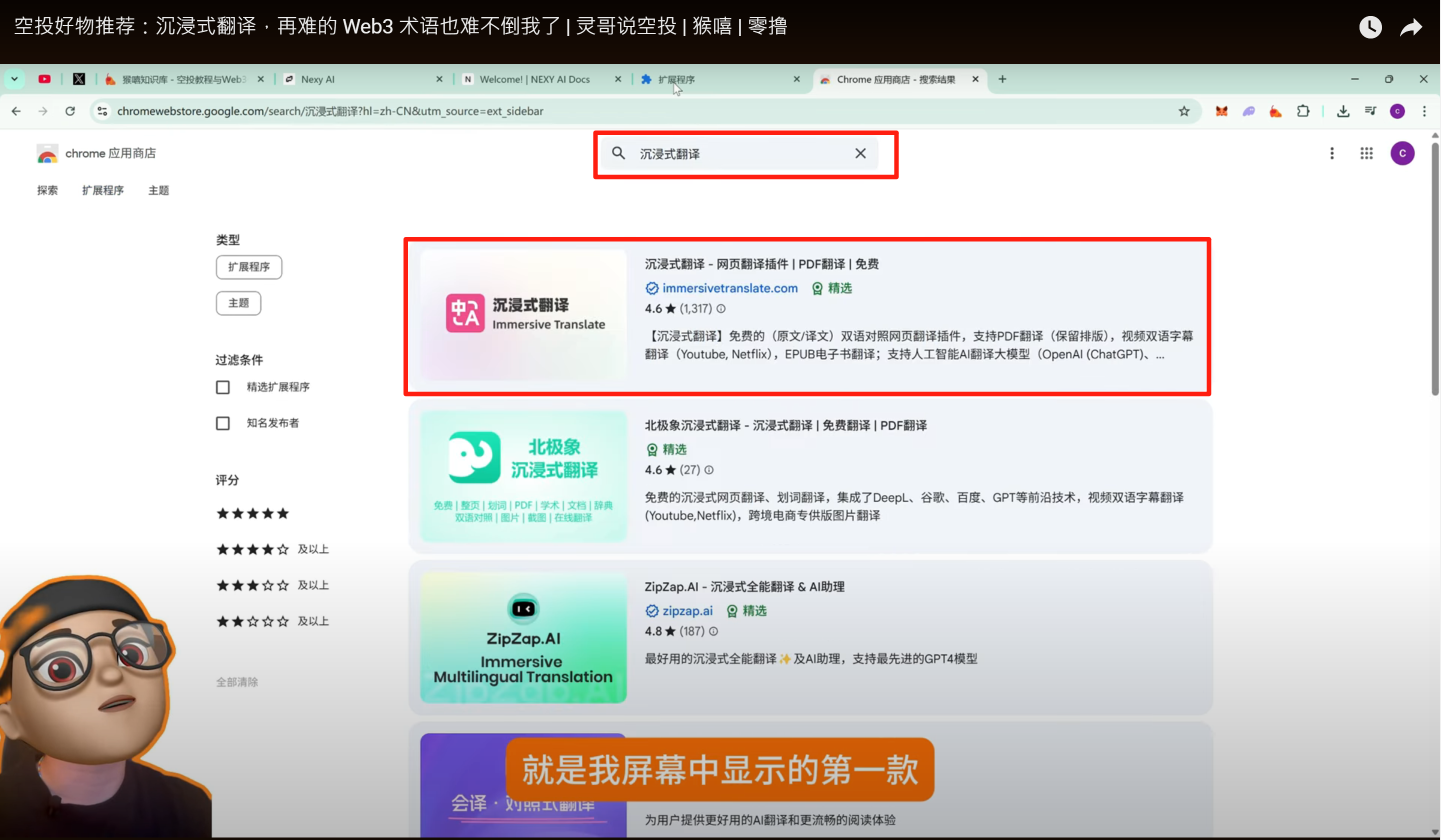This screenshot has height=840, width=1441.
Task: Open 沉浸式翻译 - 网页翻译插件 result title
Action: [x=761, y=263]
